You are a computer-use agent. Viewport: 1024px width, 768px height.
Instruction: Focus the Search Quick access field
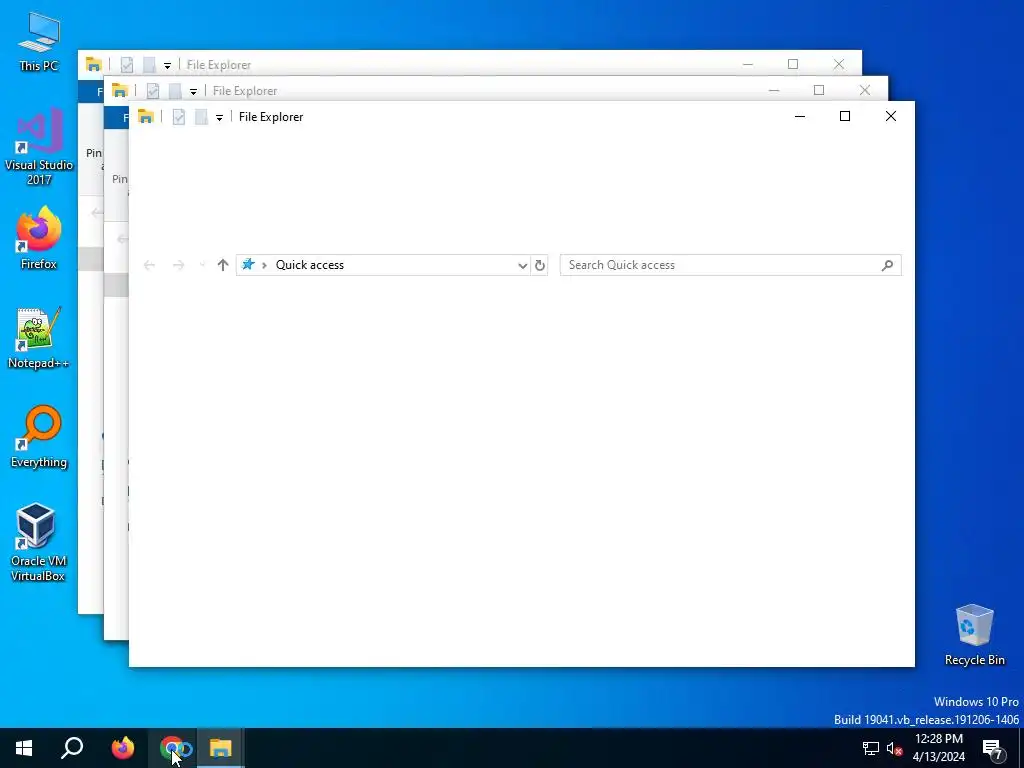(x=730, y=265)
